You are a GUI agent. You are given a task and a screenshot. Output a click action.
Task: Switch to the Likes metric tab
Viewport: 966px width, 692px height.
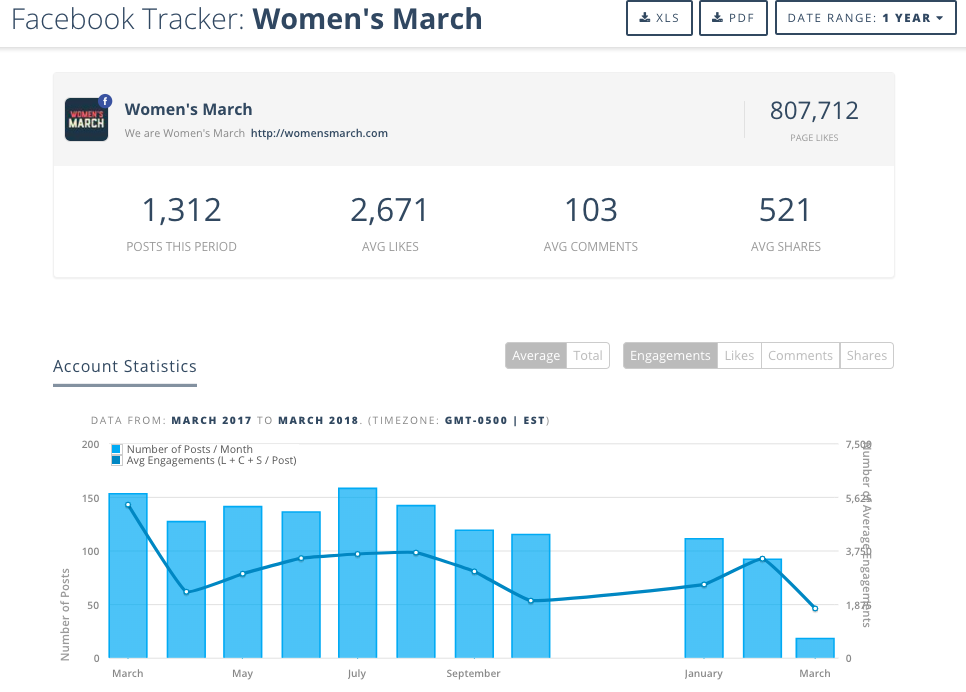pyautogui.click(x=739, y=356)
